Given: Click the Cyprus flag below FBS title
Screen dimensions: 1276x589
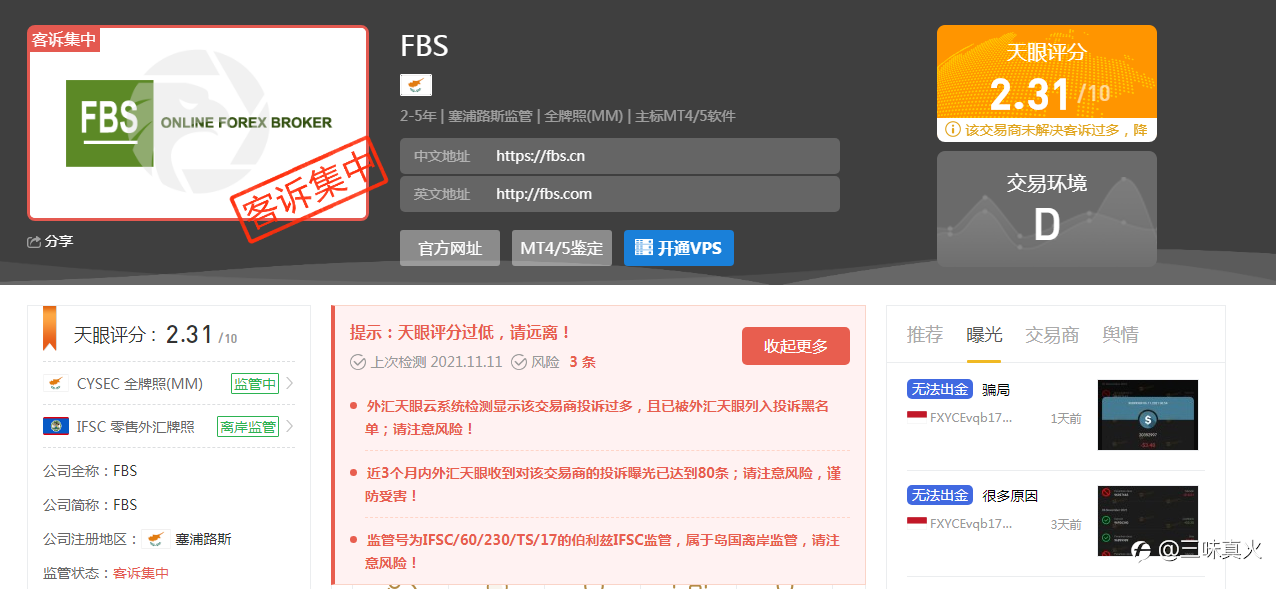Looking at the screenshot, I should 416,85.
